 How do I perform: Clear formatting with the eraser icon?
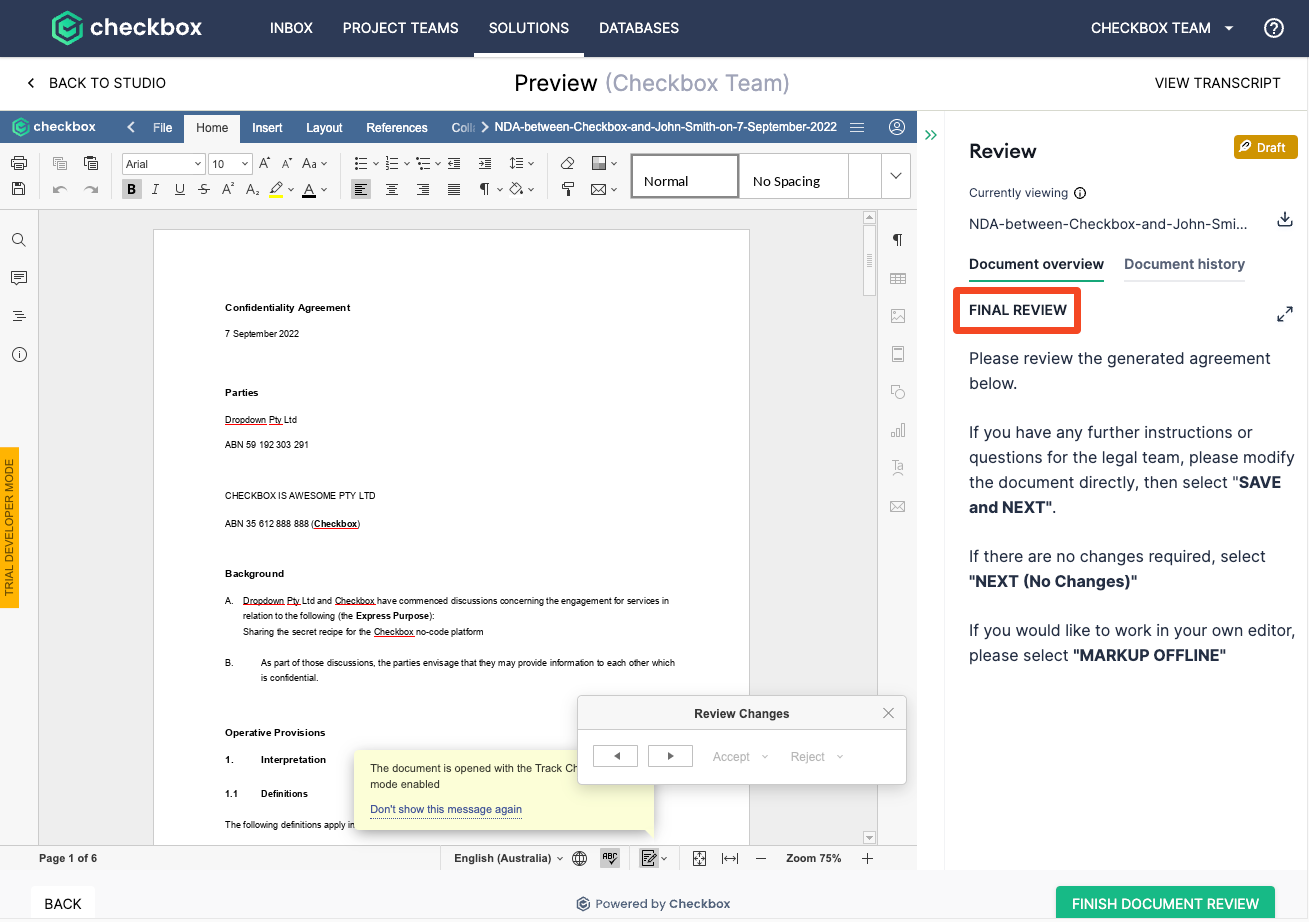[x=567, y=163]
